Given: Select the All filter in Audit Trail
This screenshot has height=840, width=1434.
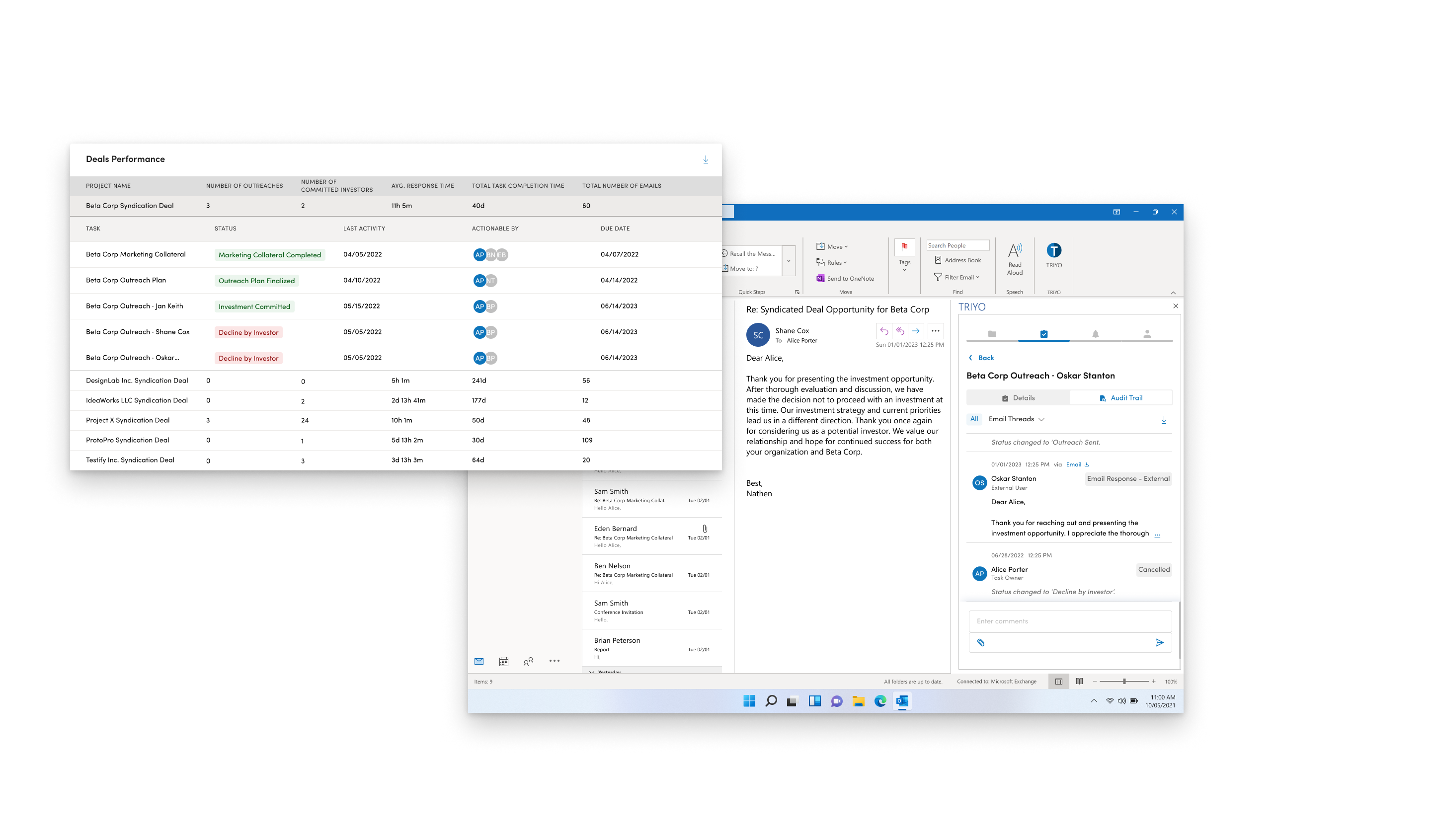Looking at the screenshot, I should coord(974,419).
